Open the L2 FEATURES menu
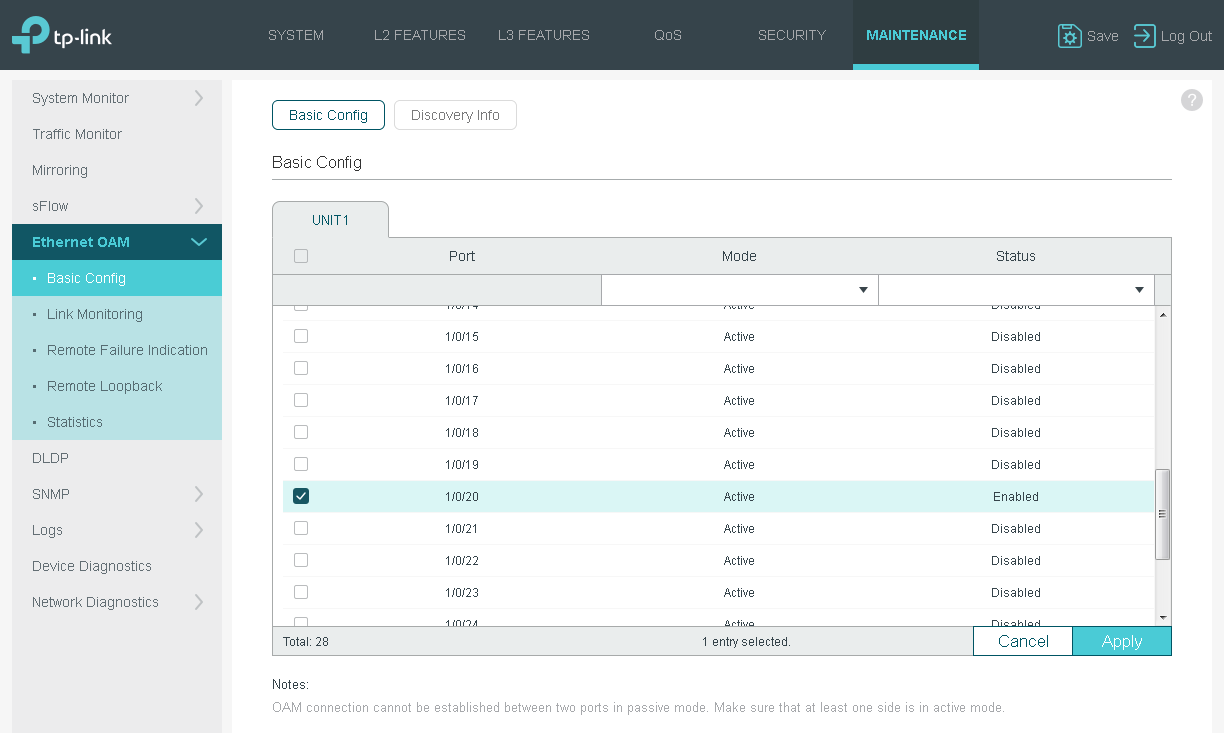 (420, 35)
